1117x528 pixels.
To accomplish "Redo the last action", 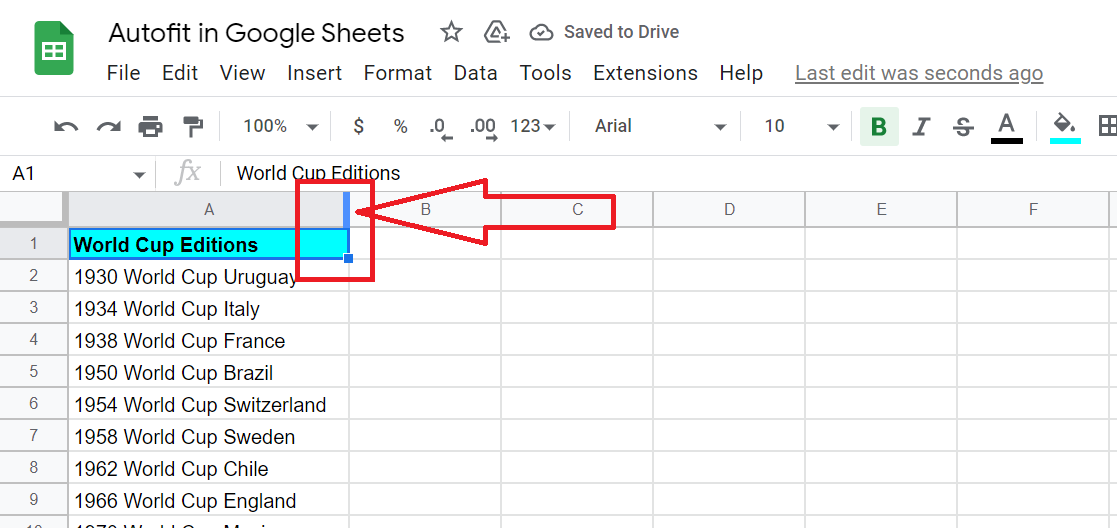I will (108, 127).
